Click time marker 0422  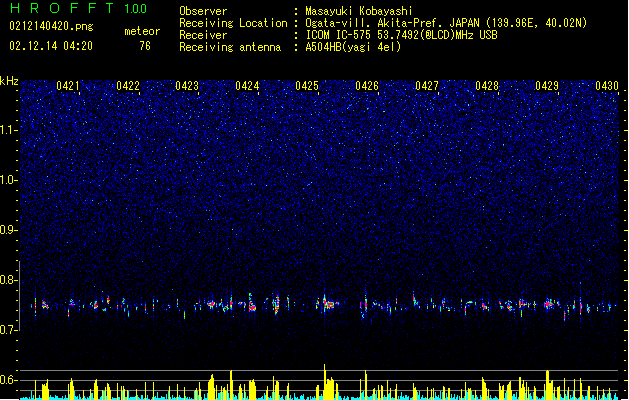[x=128, y=86]
